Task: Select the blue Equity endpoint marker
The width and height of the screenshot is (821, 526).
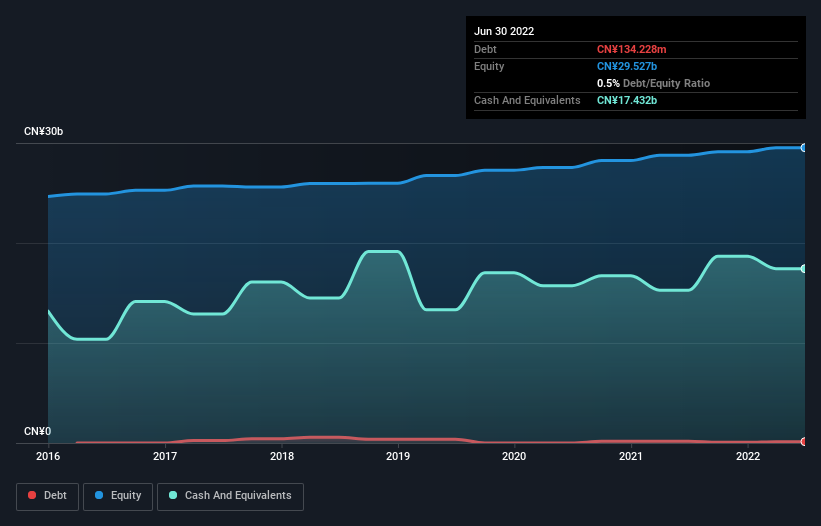Action: [x=803, y=148]
